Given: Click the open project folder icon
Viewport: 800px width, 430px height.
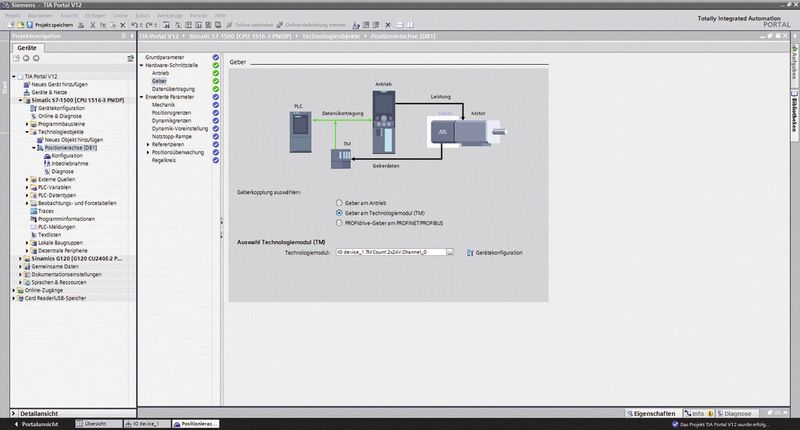Looking at the screenshot, I should coord(21,24).
